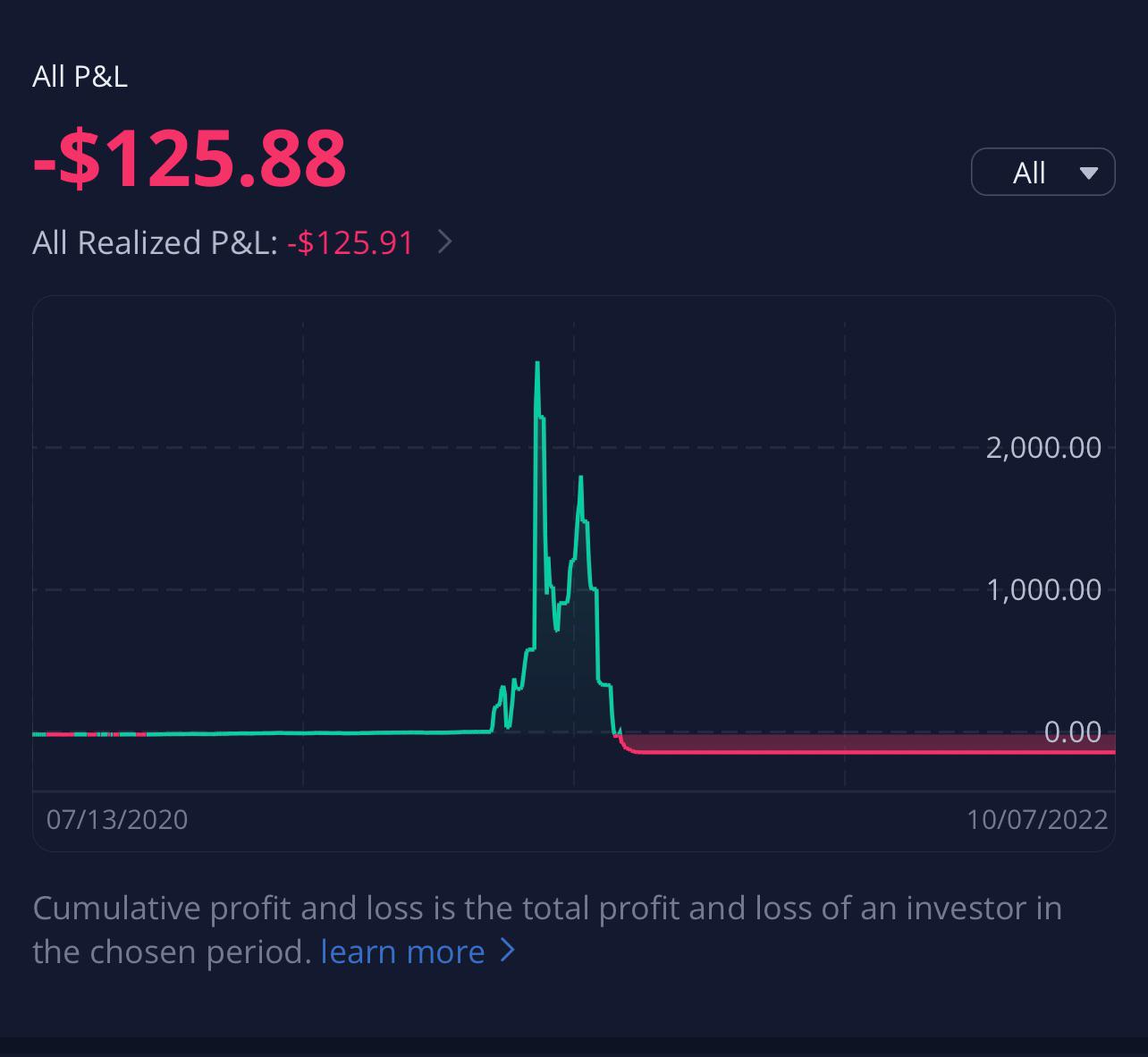This screenshot has width=1148, height=1057.
Task: Select the All Realized P&L row
Action: click(222, 242)
